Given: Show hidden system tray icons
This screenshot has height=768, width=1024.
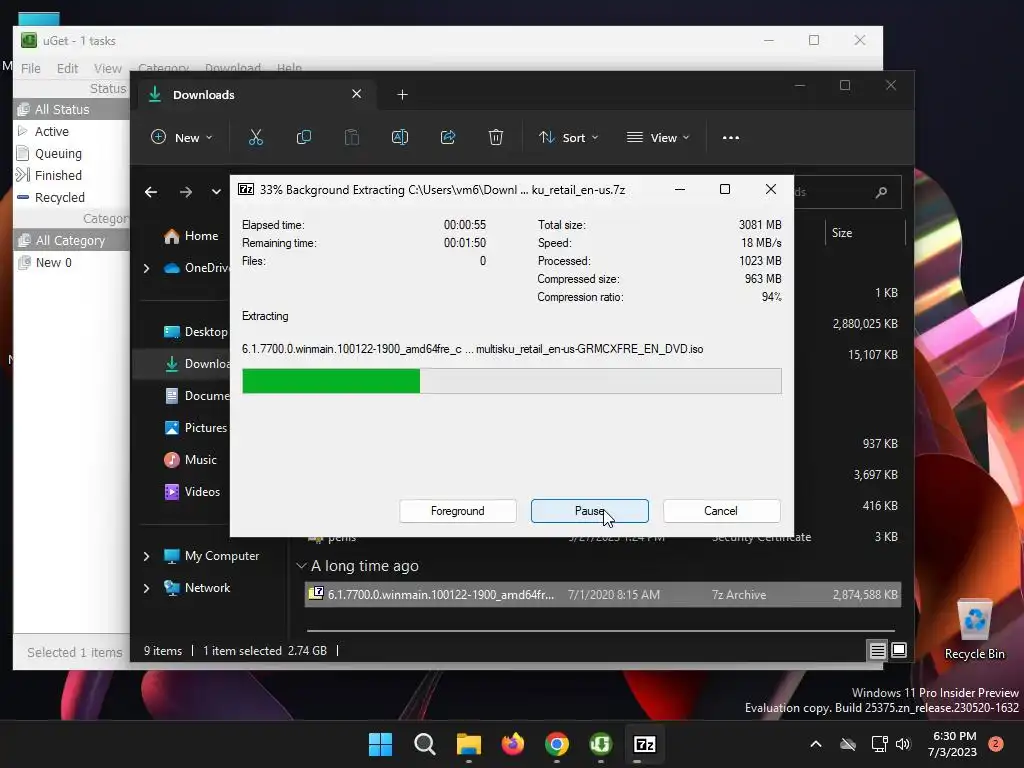Looking at the screenshot, I should click(x=816, y=744).
